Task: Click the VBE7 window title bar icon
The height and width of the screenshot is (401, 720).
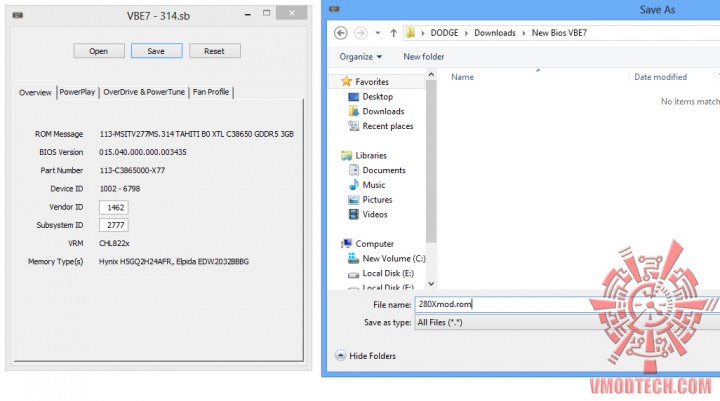Action: (x=18, y=16)
